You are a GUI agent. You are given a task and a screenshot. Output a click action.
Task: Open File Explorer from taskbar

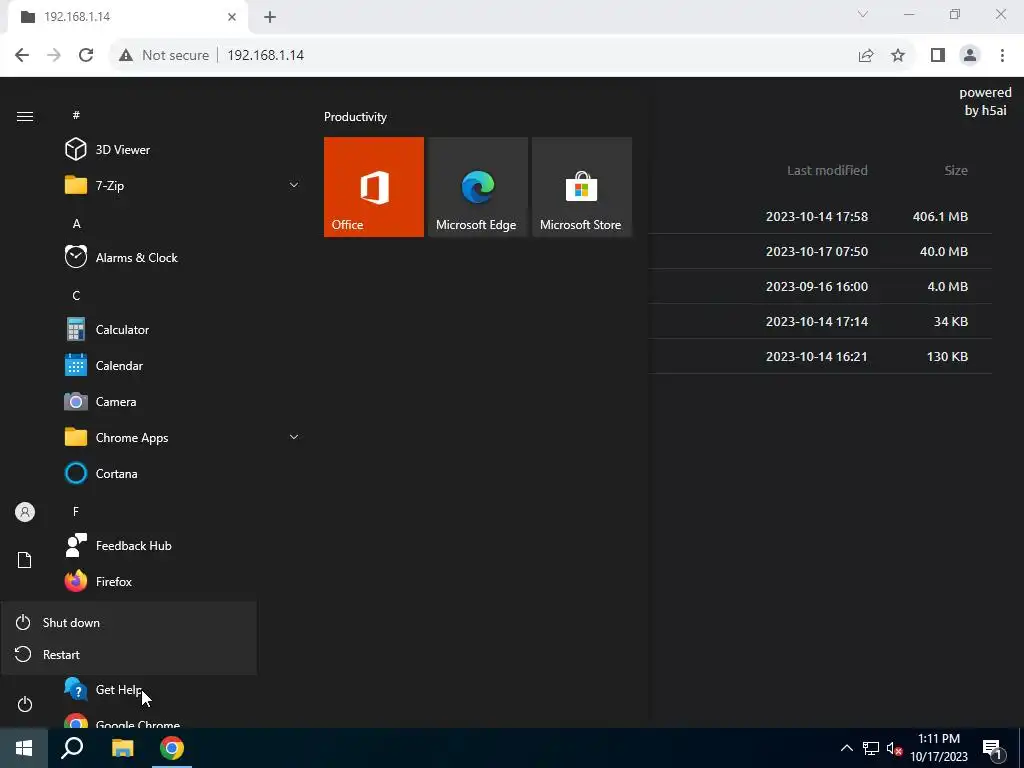pos(122,748)
